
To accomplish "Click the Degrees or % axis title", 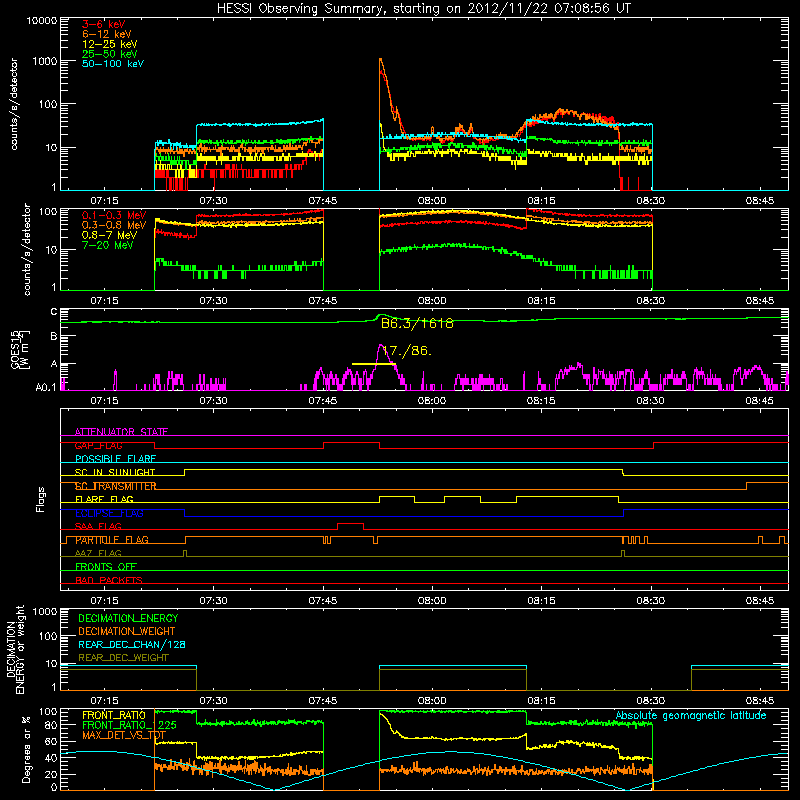I will [x=26, y=749].
